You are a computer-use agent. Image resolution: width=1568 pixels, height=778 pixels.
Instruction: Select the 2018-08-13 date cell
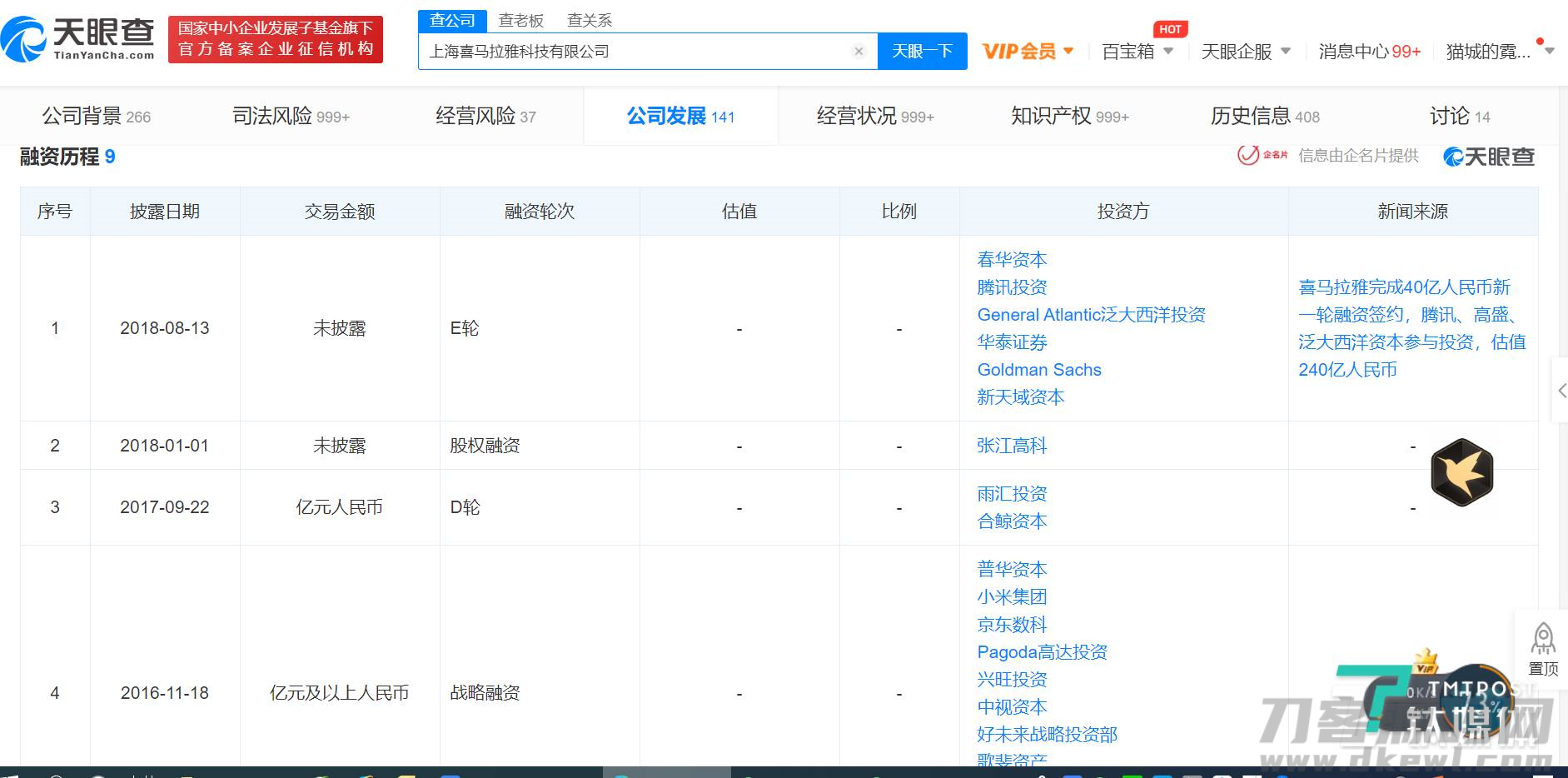165,328
